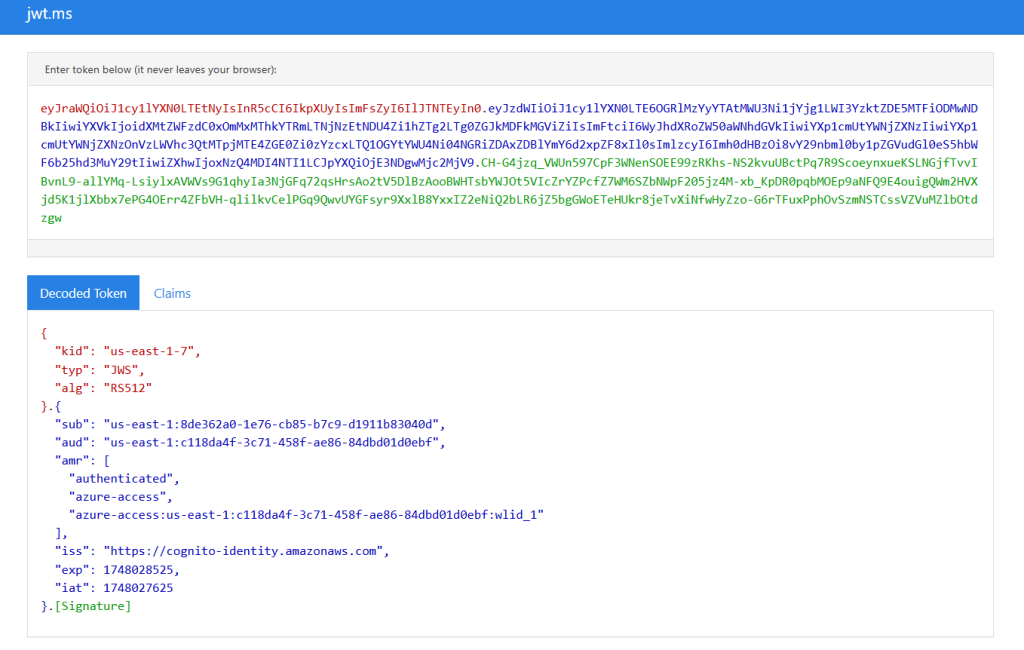
Task: Click the "authenticated" array entry
Action: point(124,479)
